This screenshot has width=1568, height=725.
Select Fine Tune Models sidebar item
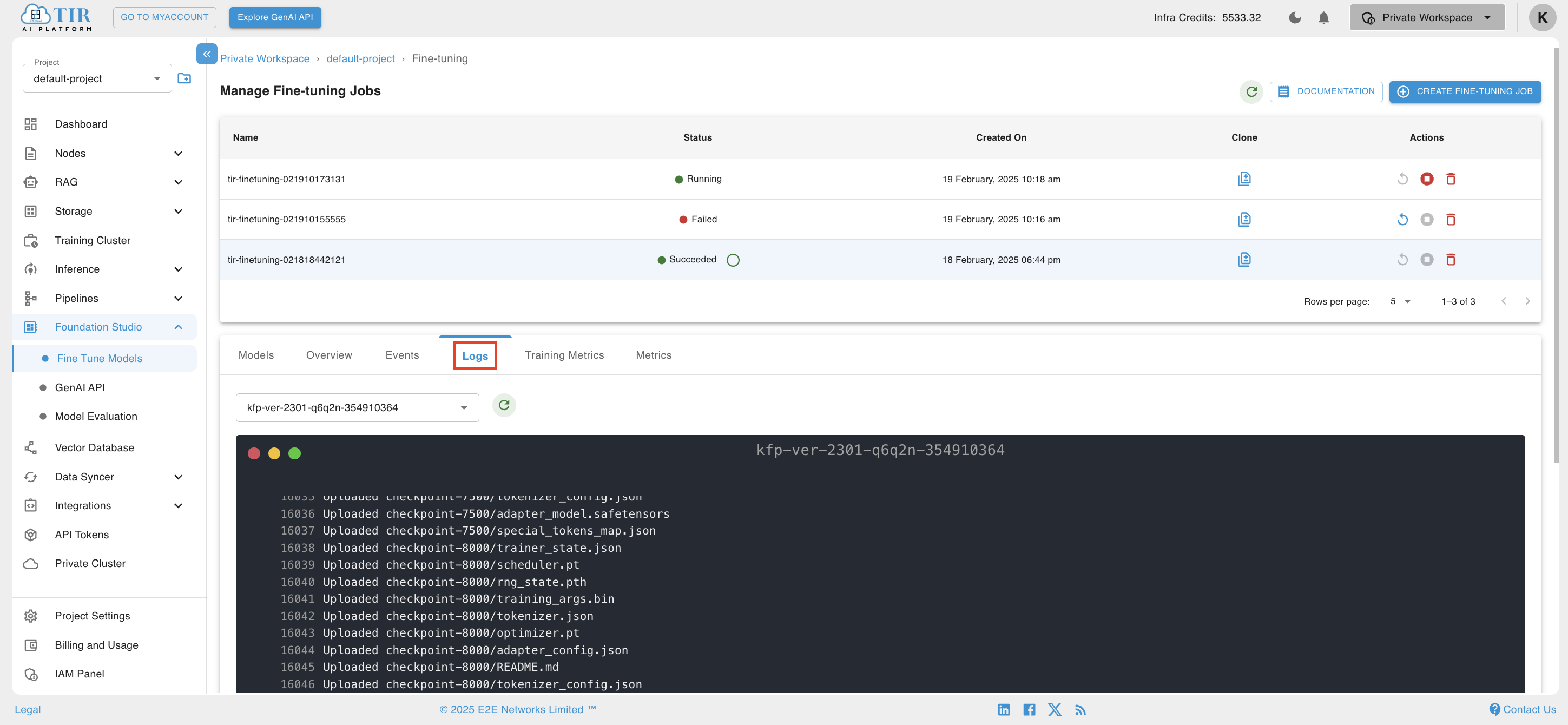(x=105, y=358)
